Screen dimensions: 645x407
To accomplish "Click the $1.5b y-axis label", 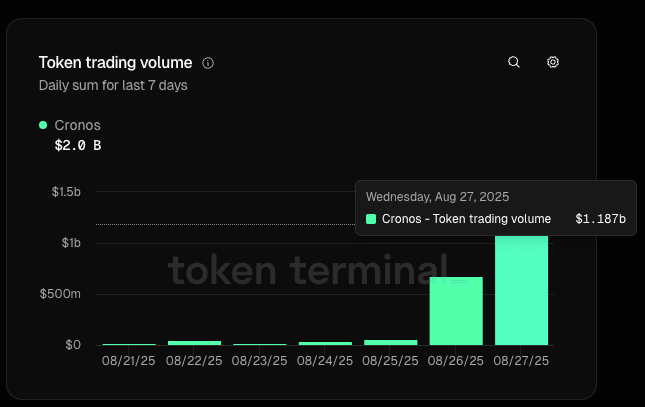I will tap(66, 191).
